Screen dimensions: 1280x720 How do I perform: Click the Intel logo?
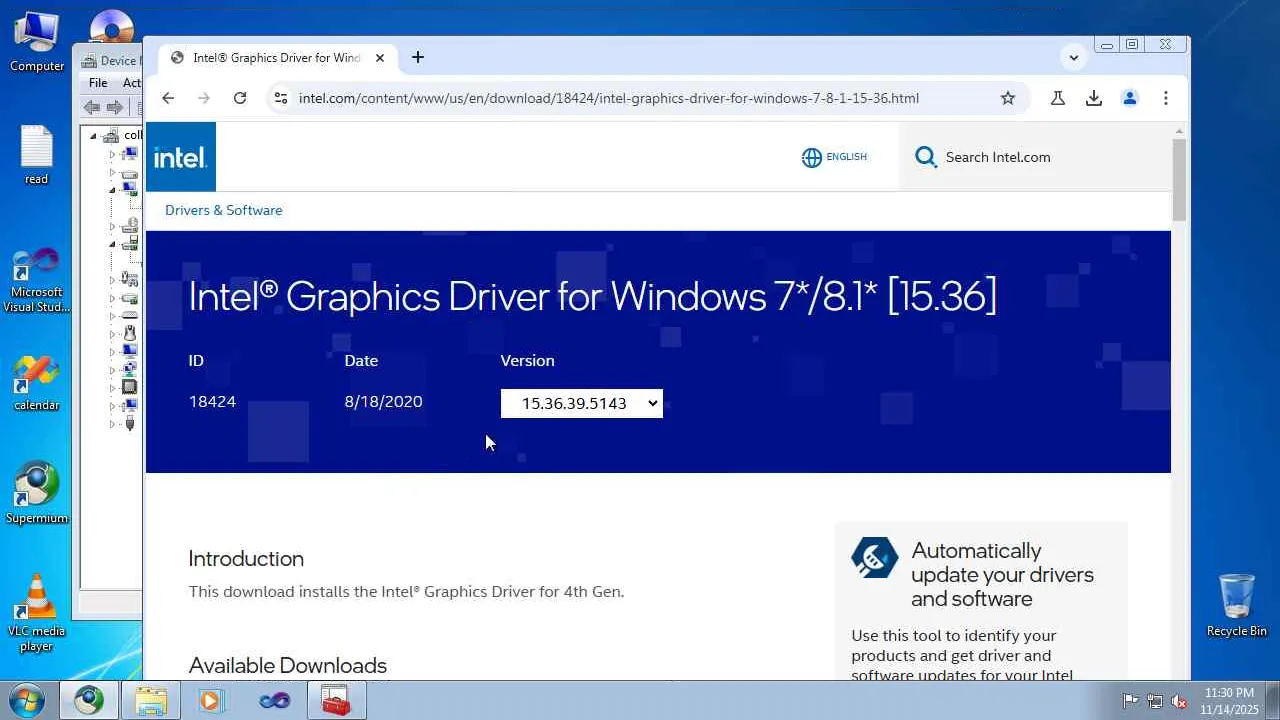click(x=181, y=157)
